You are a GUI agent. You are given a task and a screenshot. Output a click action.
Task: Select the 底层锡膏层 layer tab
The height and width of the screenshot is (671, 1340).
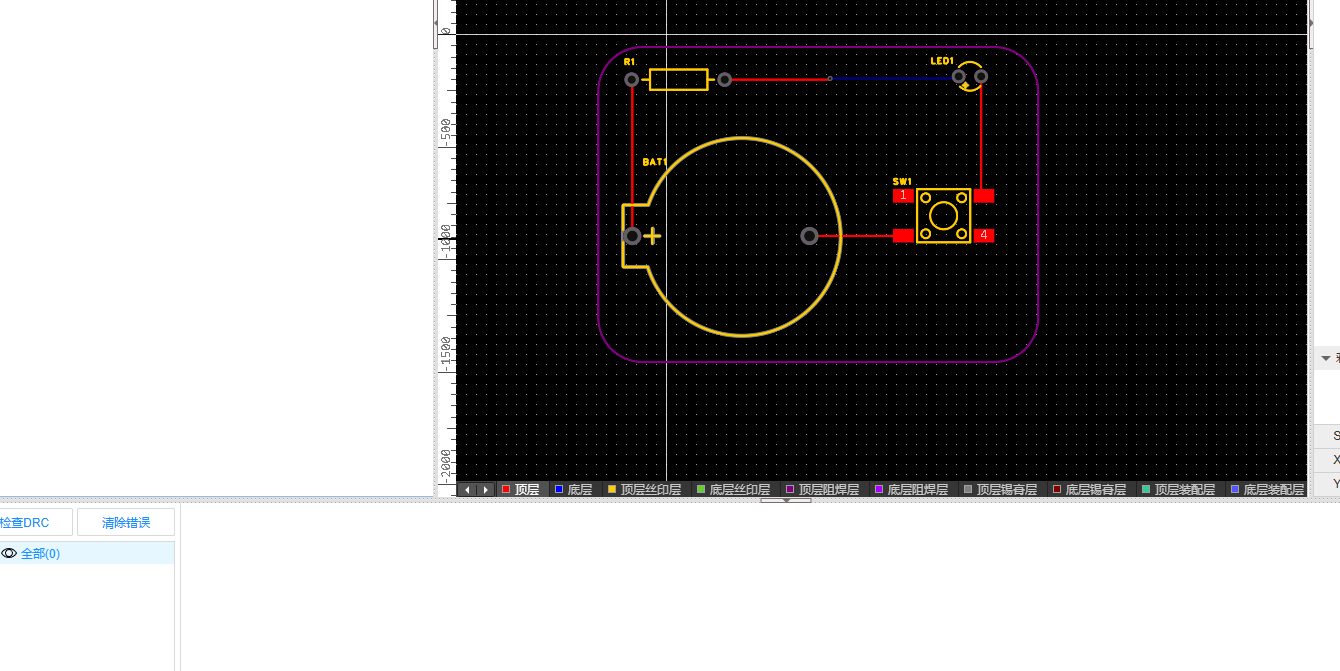coord(1090,489)
